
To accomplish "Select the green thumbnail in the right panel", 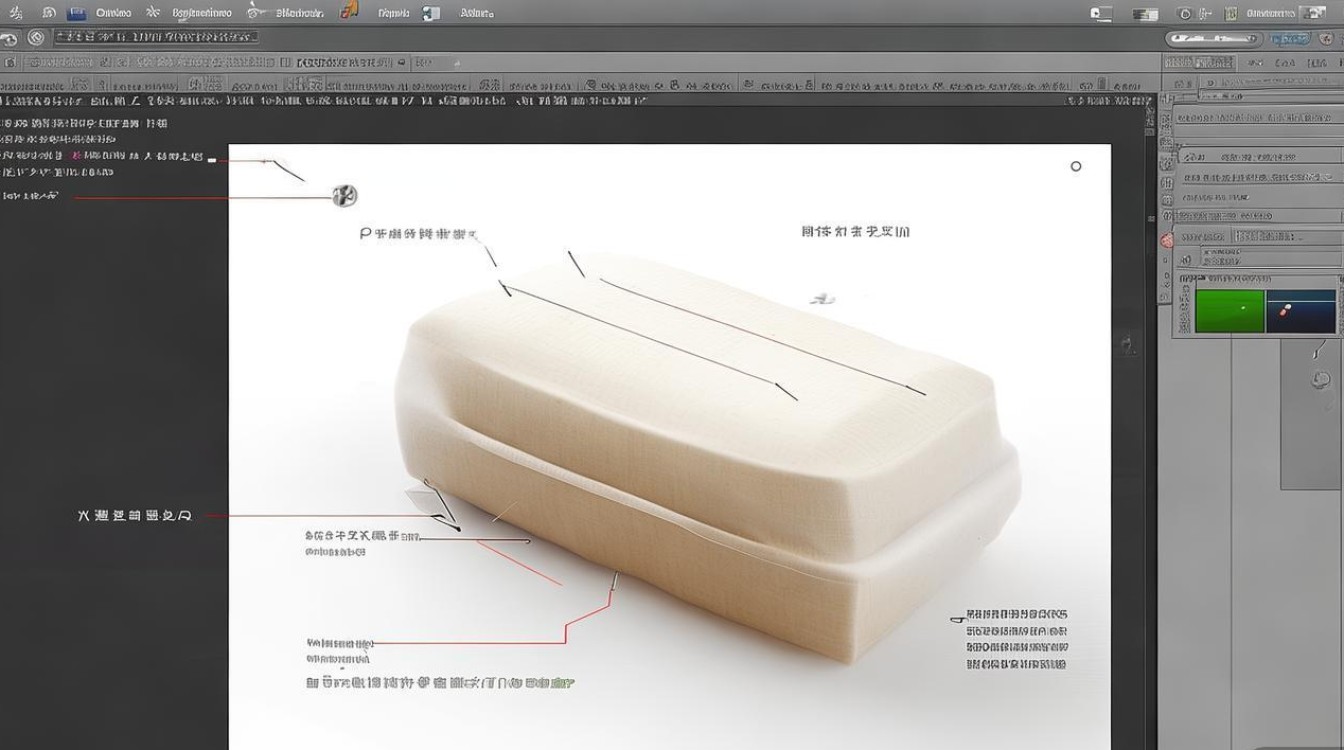I will (1230, 311).
